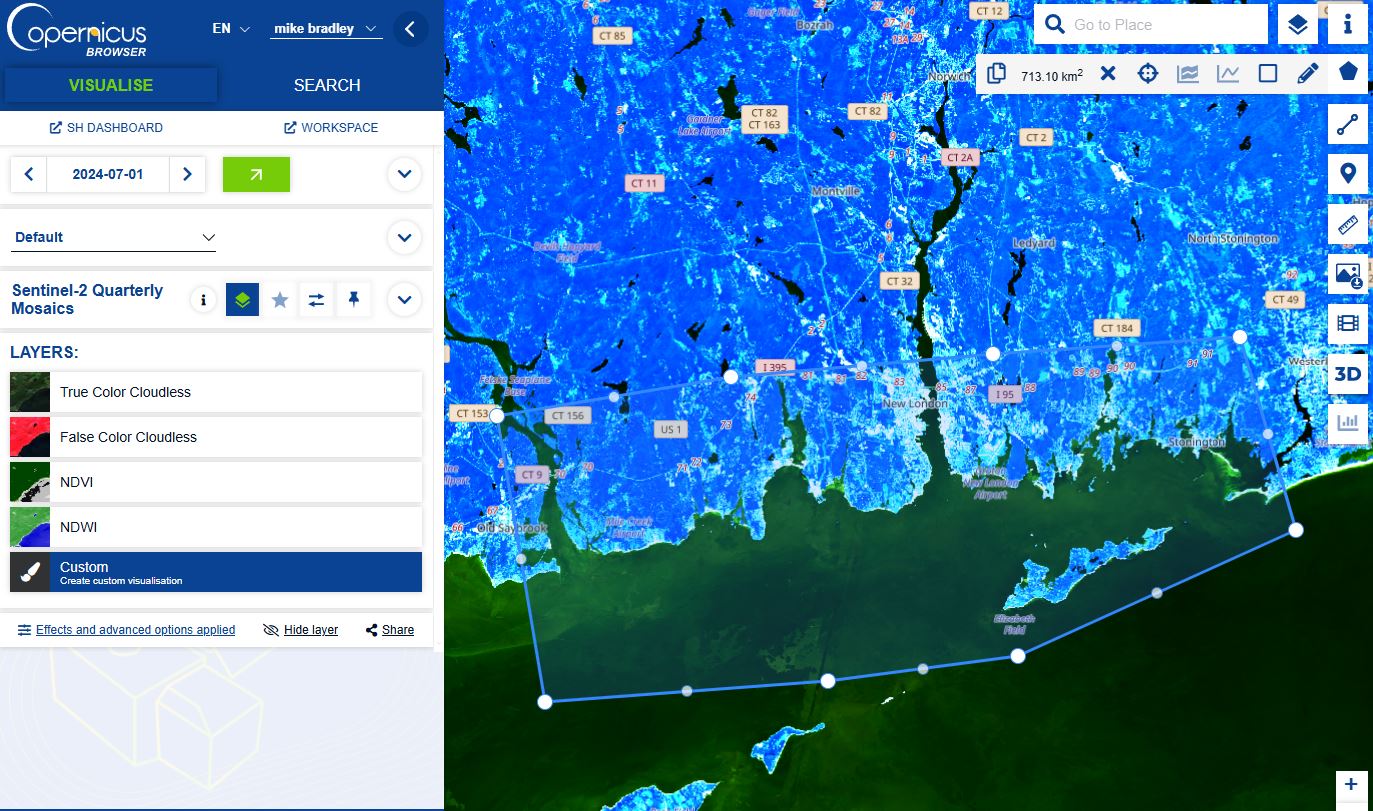Toggle the compare swap arrows icon
The height and width of the screenshot is (811, 1373).
pyautogui.click(x=317, y=299)
